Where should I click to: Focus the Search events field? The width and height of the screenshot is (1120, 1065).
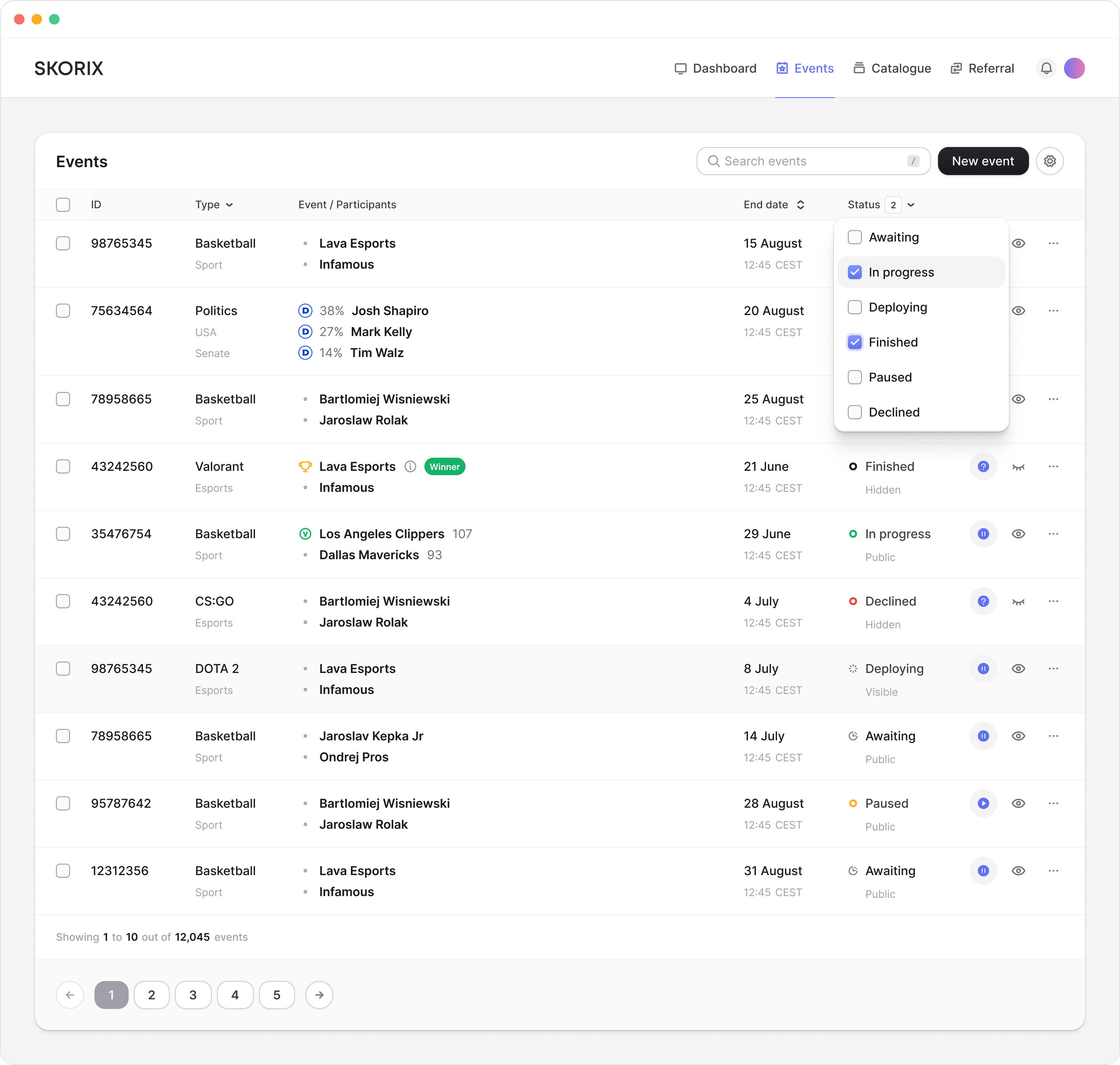coord(813,161)
